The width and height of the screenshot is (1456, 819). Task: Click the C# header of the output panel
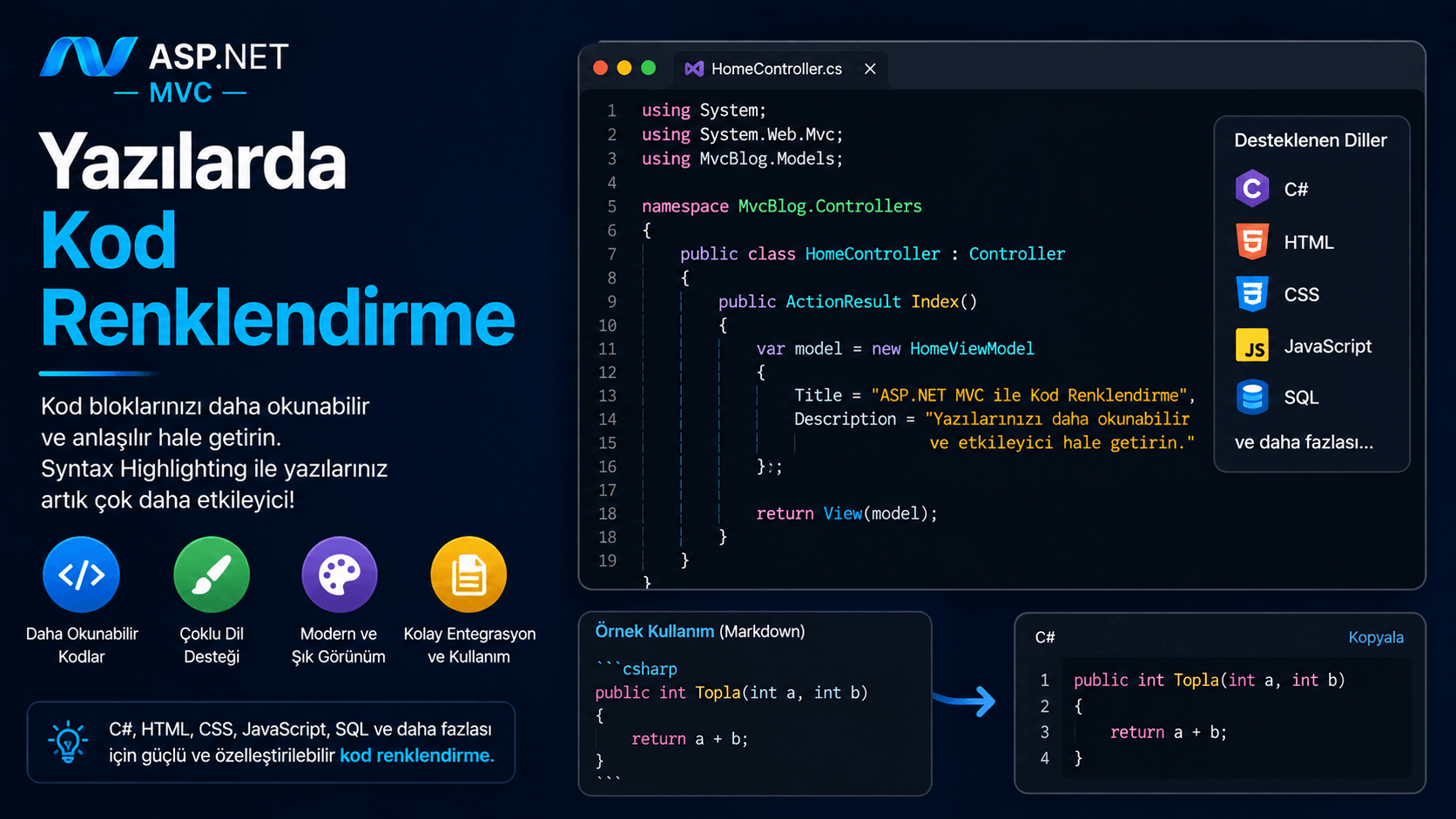coord(1045,638)
